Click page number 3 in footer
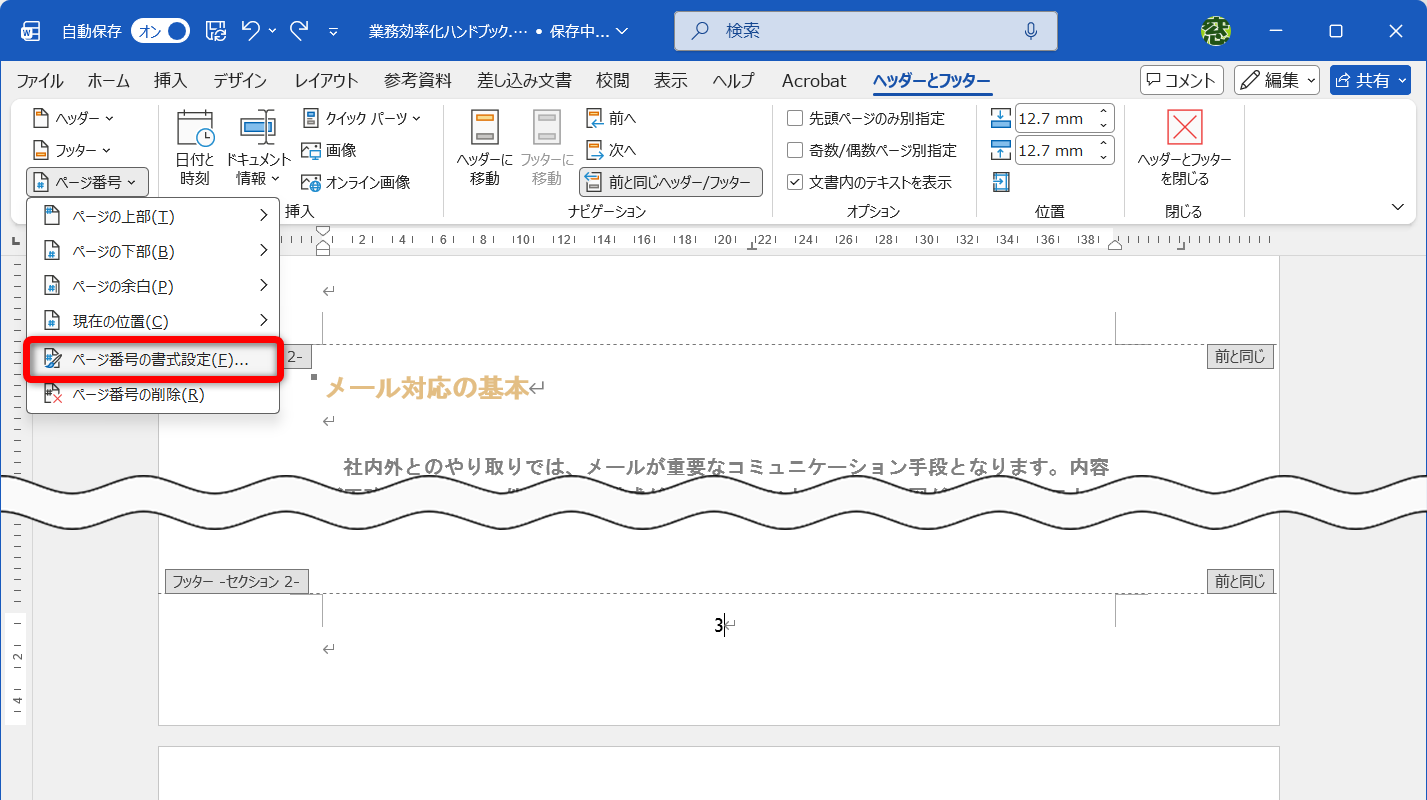 tap(718, 626)
